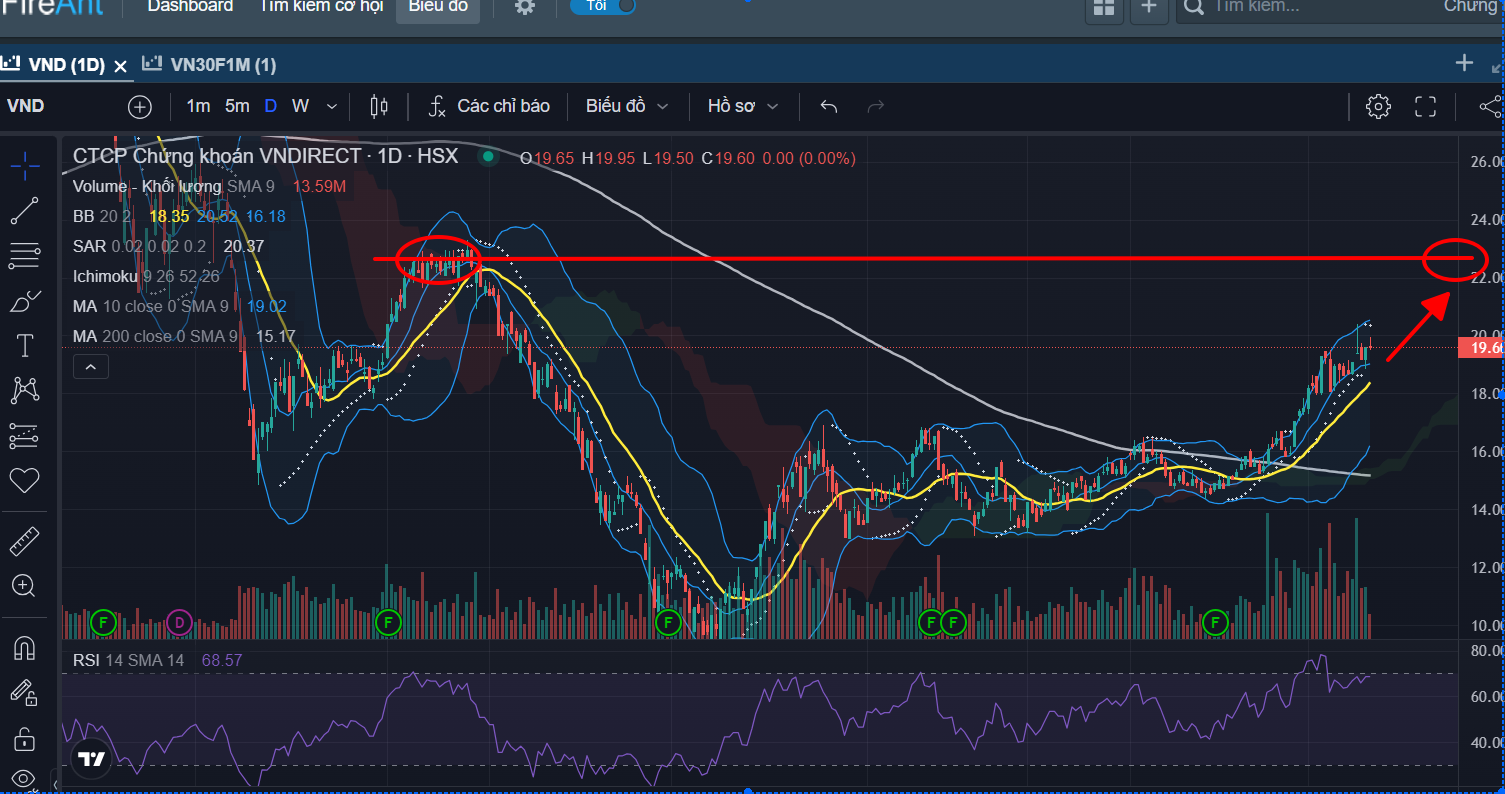Collapse the indicator legend list
This screenshot has height=794, width=1505.
pyautogui.click(x=90, y=367)
